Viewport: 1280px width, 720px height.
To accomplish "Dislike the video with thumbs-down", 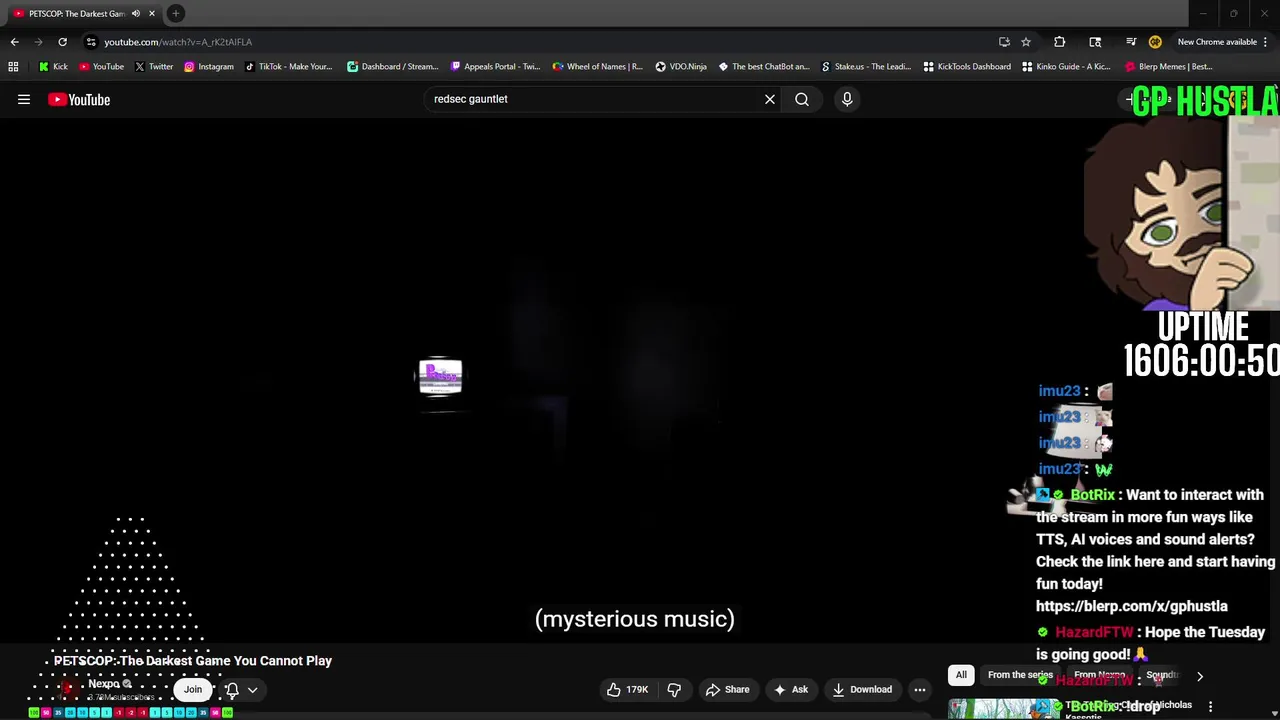I will click(x=674, y=689).
